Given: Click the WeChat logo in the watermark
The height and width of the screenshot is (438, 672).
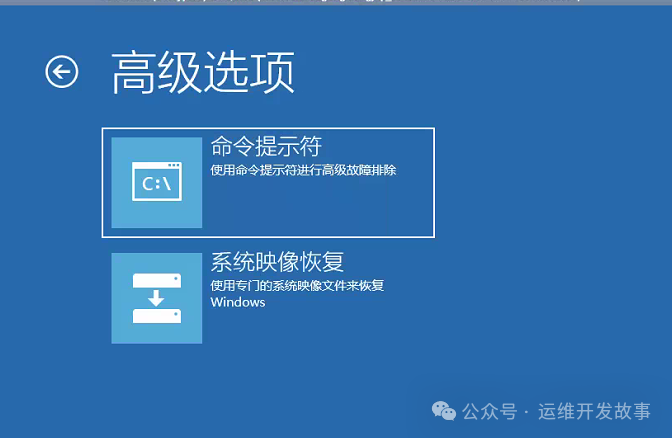Looking at the screenshot, I should point(441,411).
